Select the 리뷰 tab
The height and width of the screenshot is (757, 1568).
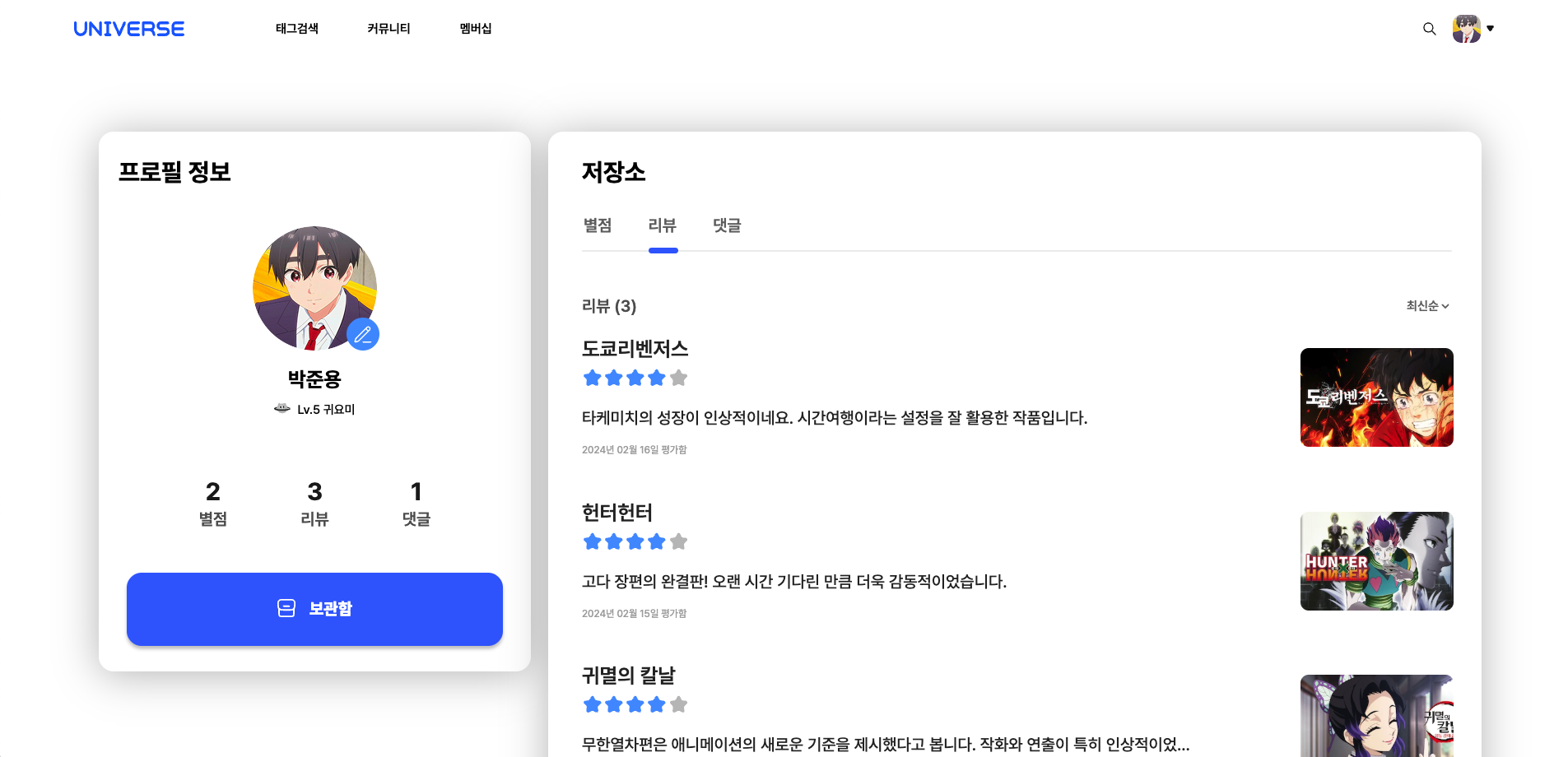pos(663,225)
